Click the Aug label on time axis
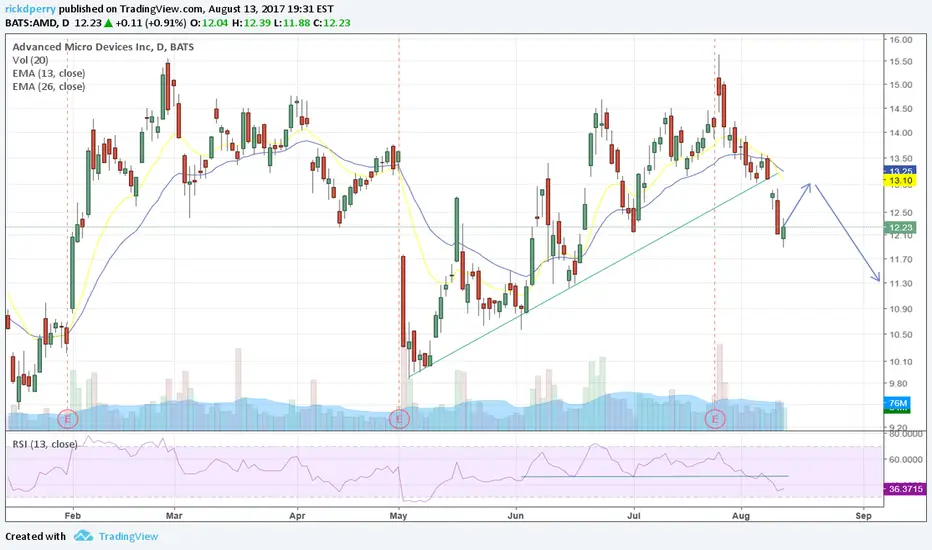The height and width of the screenshot is (550, 932). pos(741,516)
